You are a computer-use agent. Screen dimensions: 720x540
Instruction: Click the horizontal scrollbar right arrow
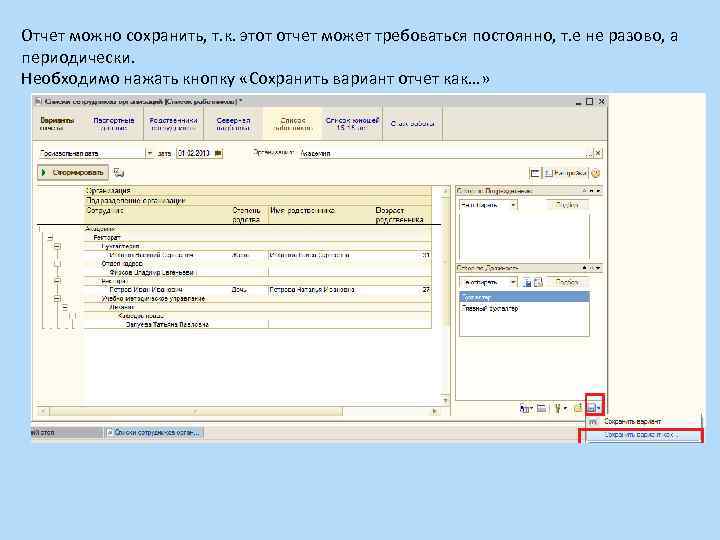(x=434, y=411)
